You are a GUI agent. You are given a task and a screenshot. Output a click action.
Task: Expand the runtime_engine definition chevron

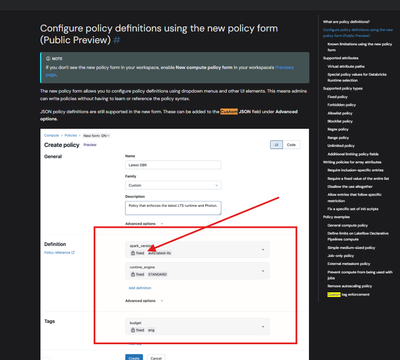[x=263, y=271]
